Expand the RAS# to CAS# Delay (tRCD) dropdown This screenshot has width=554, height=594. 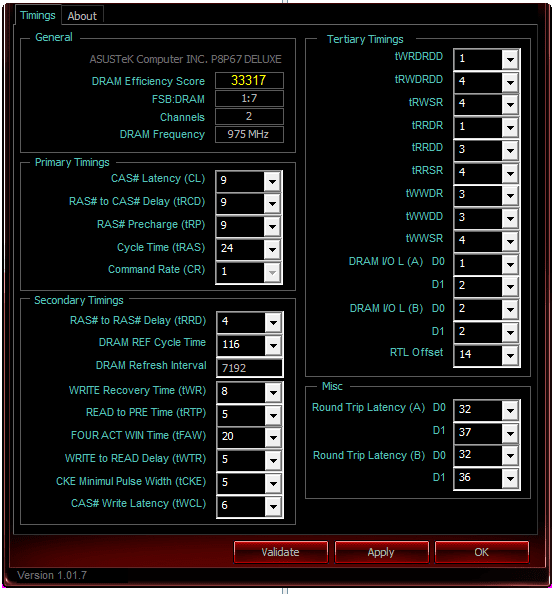click(x=272, y=203)
